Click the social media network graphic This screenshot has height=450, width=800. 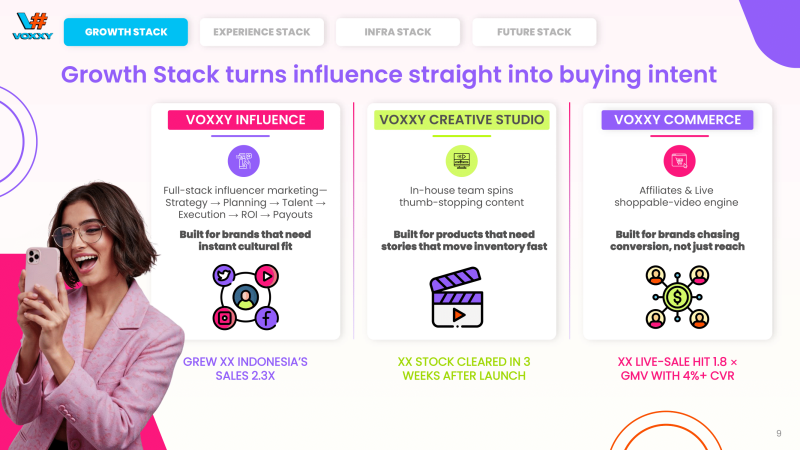pos(245,296)
